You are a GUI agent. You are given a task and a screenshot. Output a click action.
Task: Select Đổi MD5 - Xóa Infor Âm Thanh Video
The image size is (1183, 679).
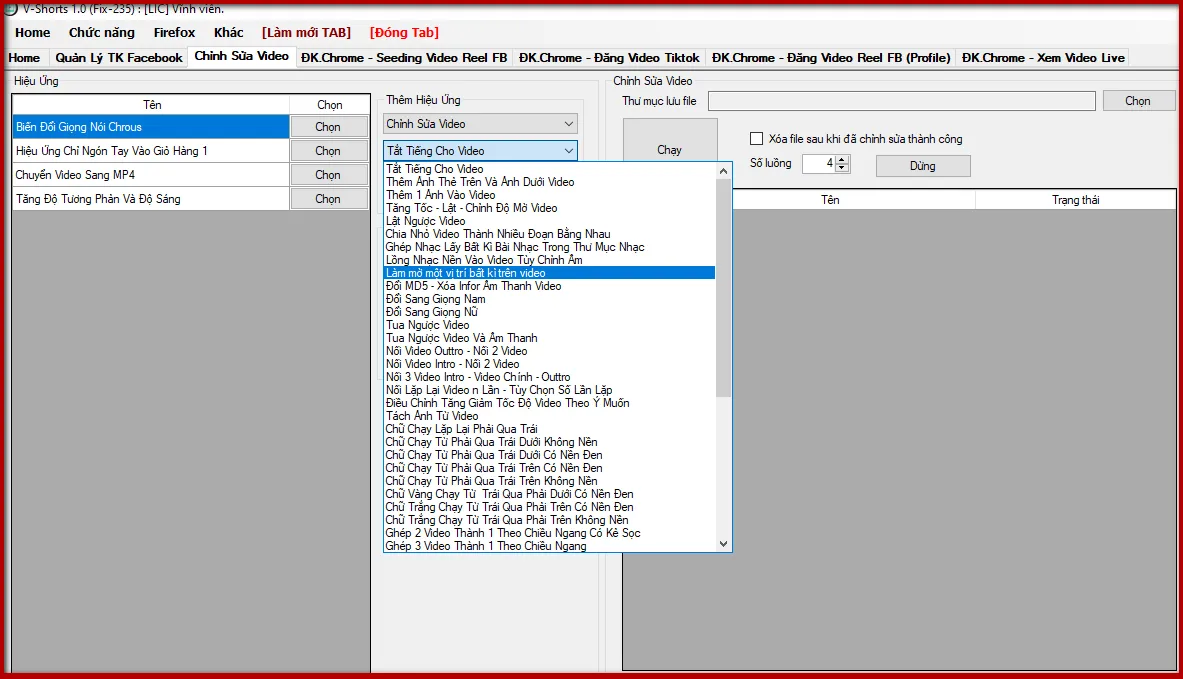point(549,286)
